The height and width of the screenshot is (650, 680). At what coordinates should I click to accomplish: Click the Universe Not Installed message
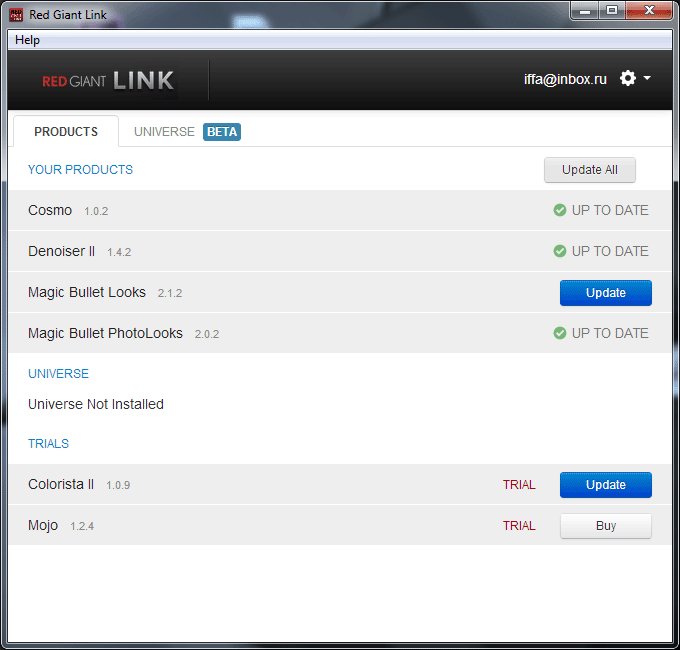click(96, 404)
